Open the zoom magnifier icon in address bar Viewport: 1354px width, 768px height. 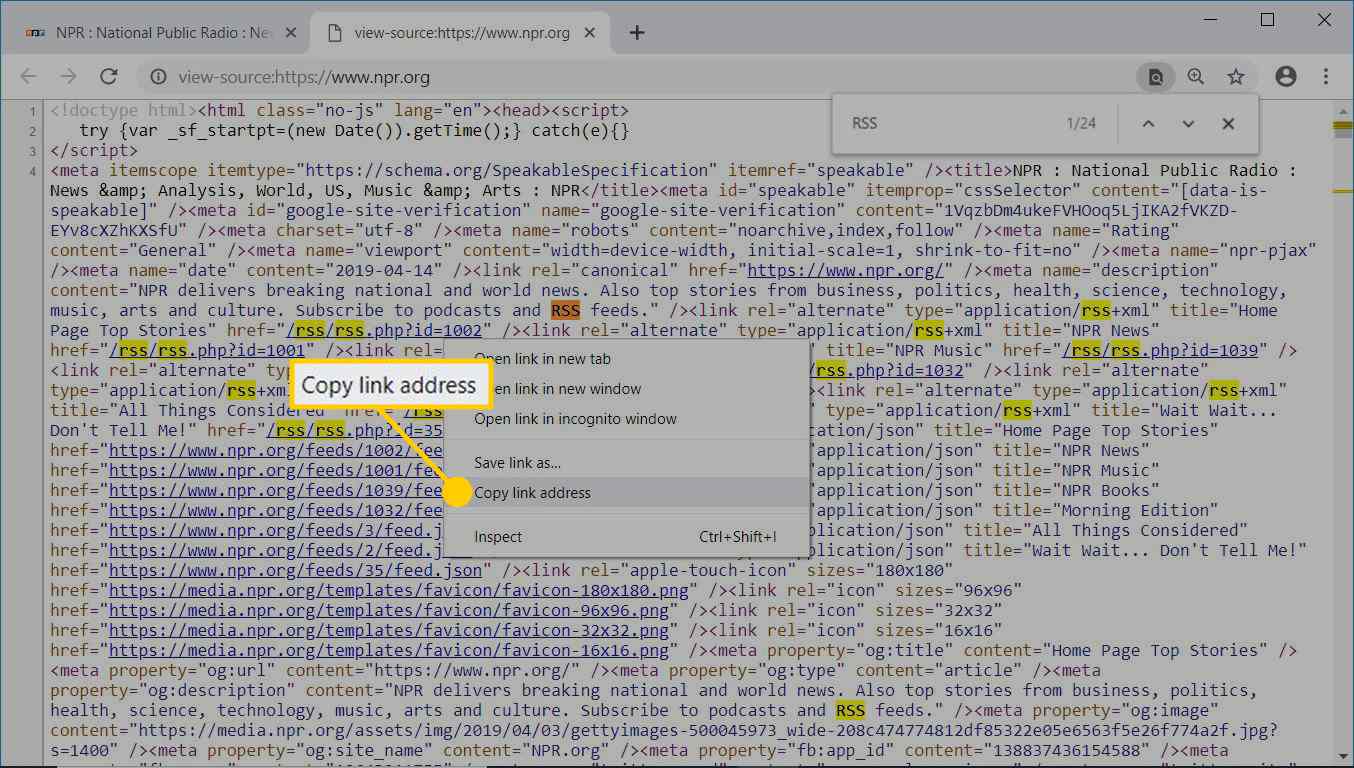(1196, 77)
